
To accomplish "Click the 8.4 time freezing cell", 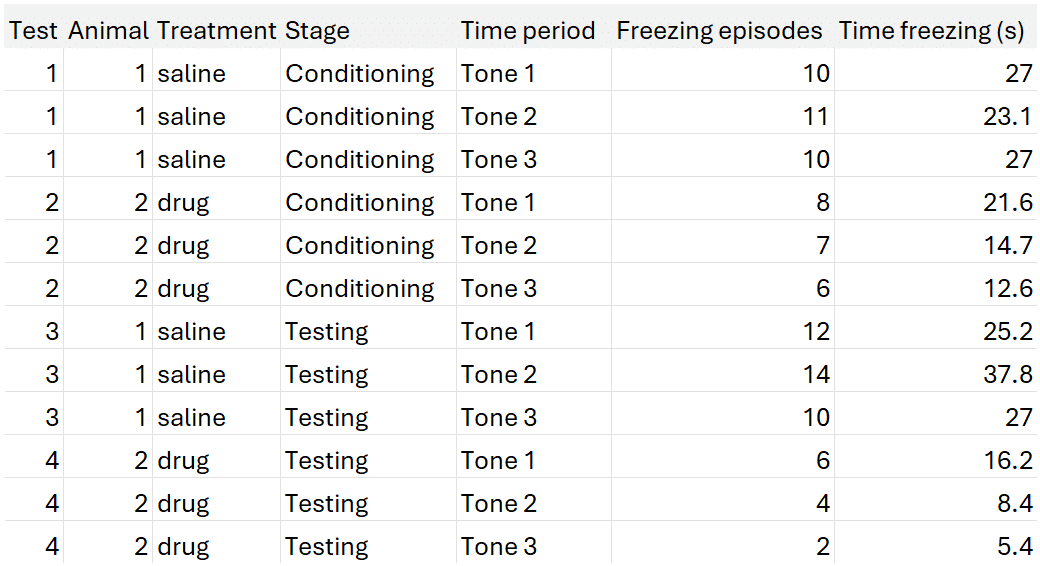I will click(1013, 504).
